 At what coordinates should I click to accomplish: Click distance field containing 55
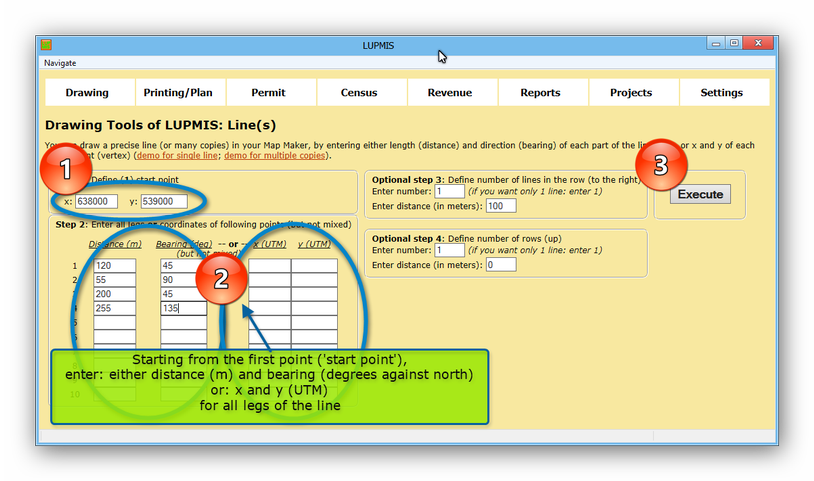[x=115, y=280]
